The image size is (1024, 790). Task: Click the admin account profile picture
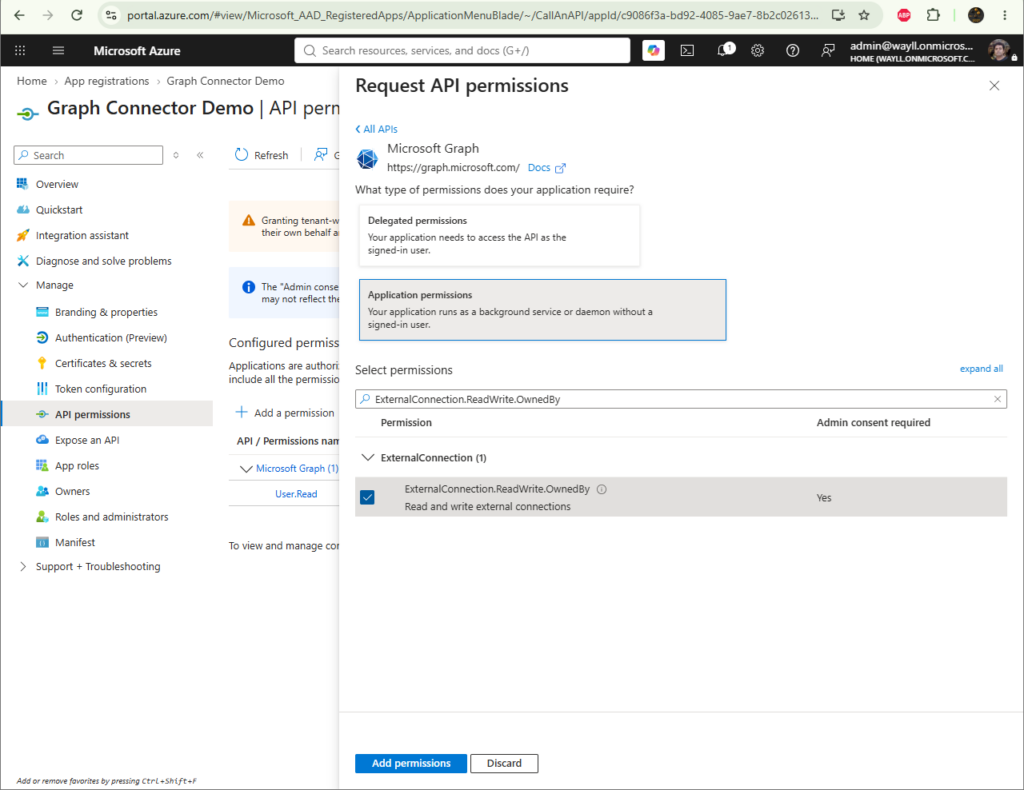999,50
